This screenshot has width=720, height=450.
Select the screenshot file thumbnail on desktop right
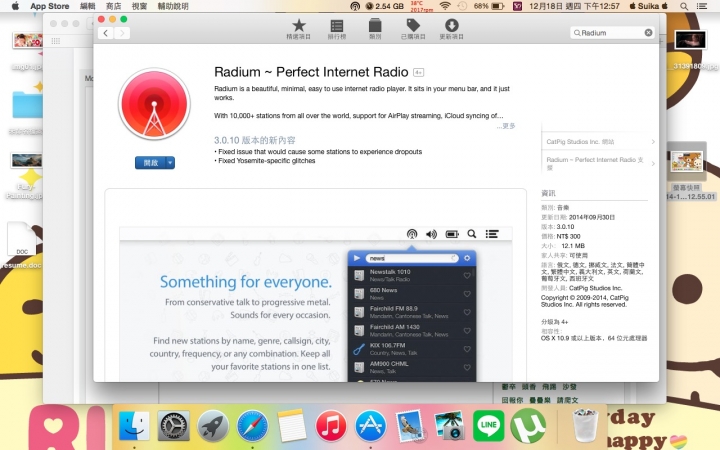point(687,162)
